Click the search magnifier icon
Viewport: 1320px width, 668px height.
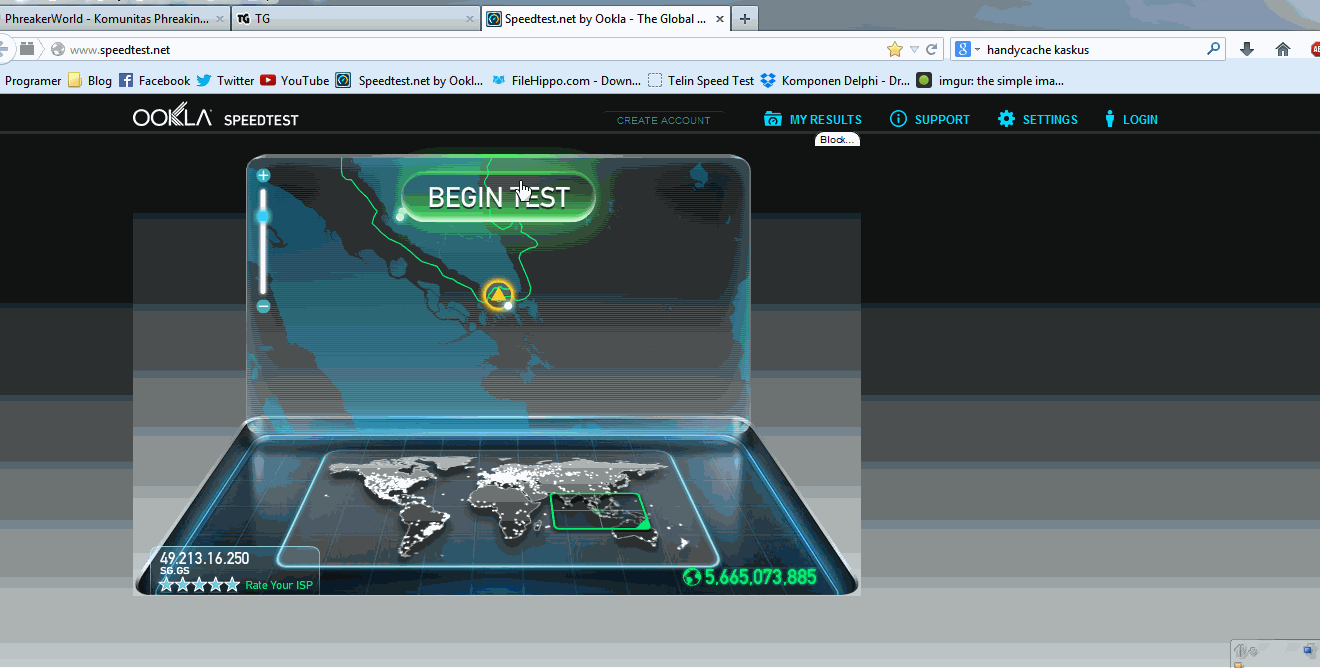click(x=1214, y=48)
